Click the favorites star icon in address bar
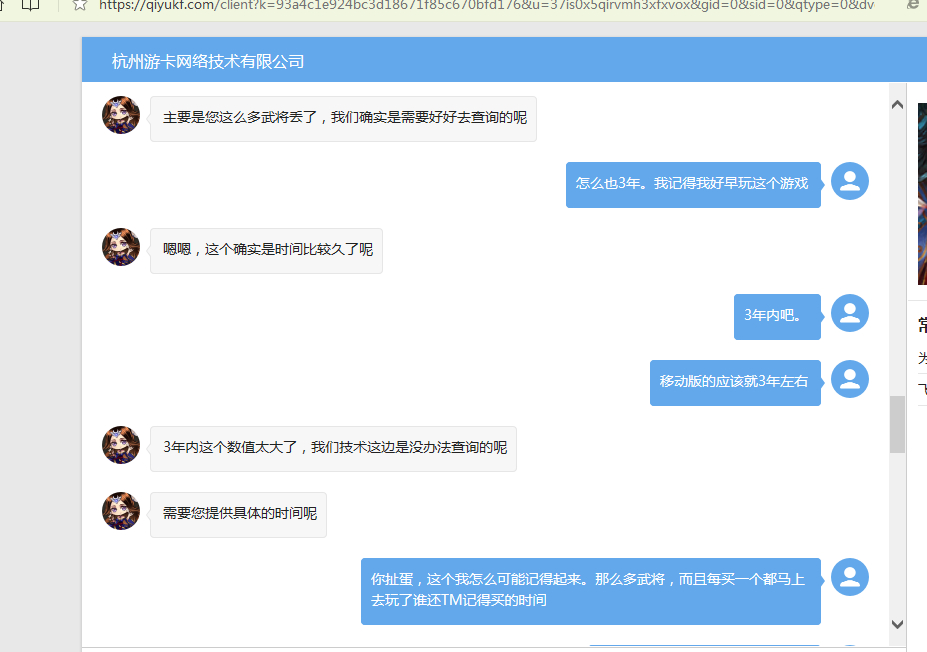This screenshot has height=652, width=927. (80, 5)
